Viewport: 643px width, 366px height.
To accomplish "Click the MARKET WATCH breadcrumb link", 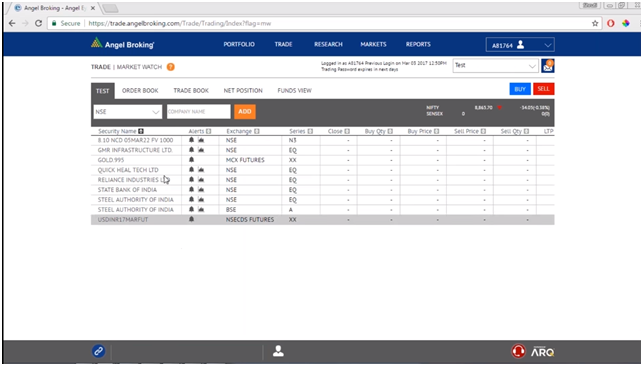I will point(139,67).
